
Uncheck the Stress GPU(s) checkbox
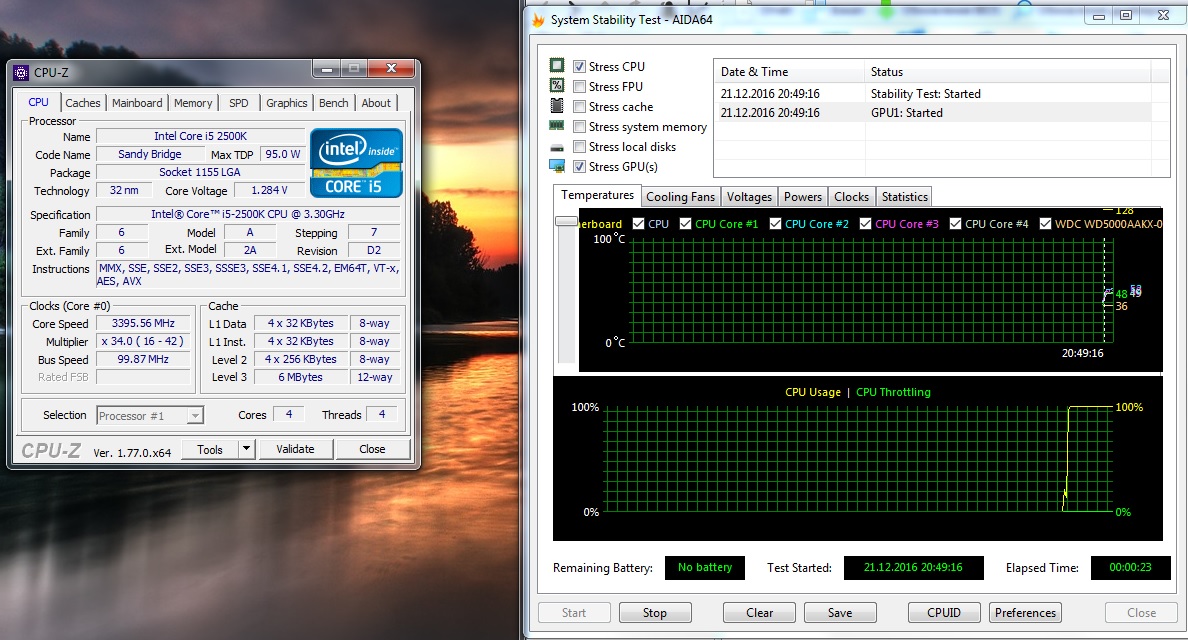[x=580, y=167]
